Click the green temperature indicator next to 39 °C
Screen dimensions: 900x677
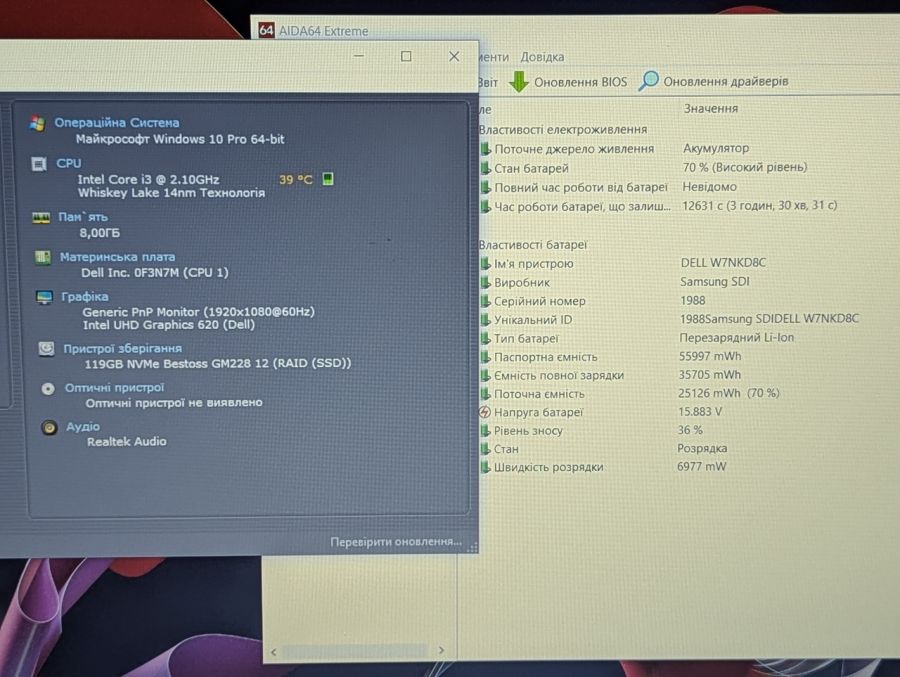328,179
